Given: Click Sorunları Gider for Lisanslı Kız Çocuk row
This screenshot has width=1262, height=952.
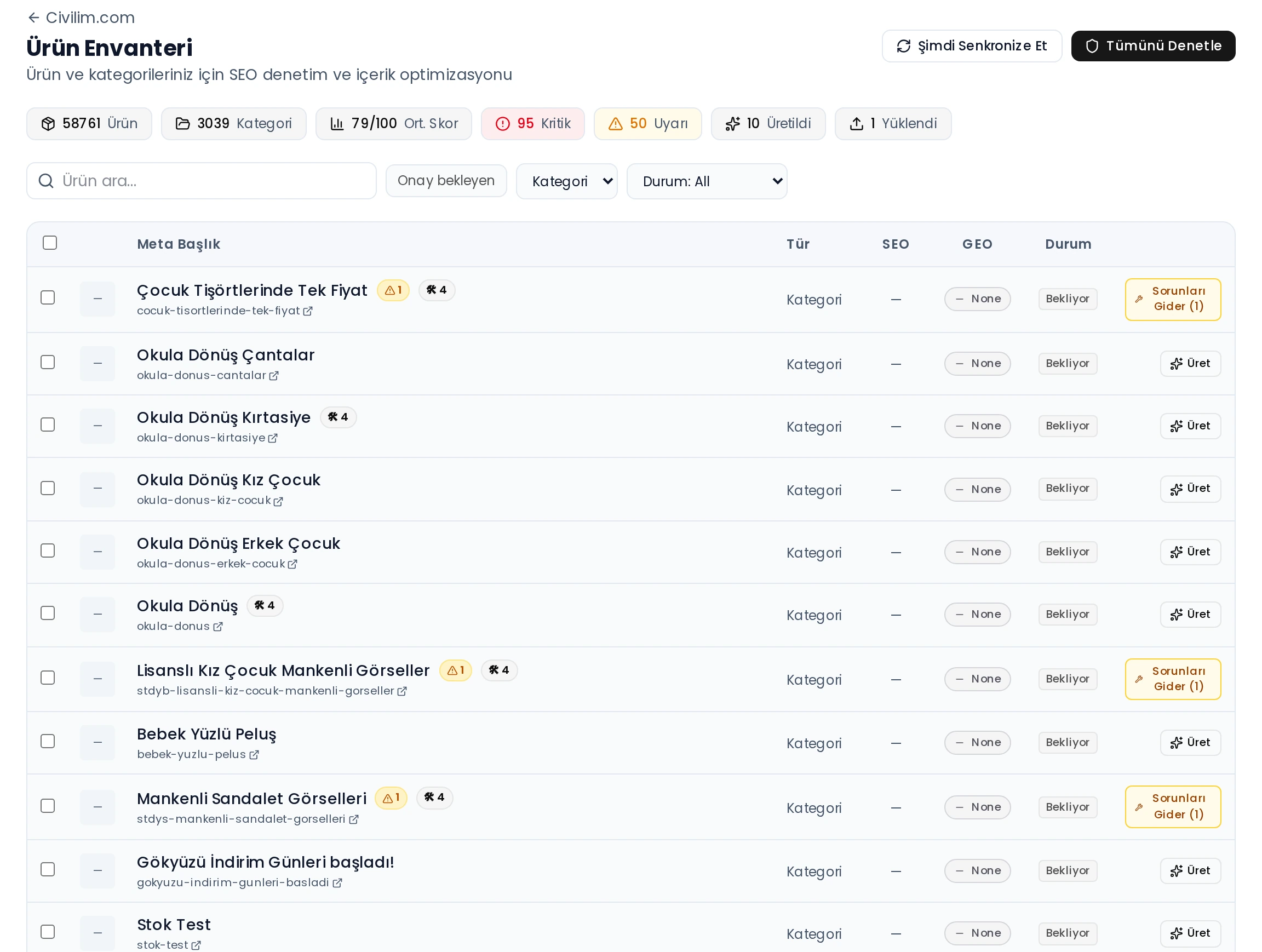Looking at the screenshot, I should click(x=1172, y=679).
